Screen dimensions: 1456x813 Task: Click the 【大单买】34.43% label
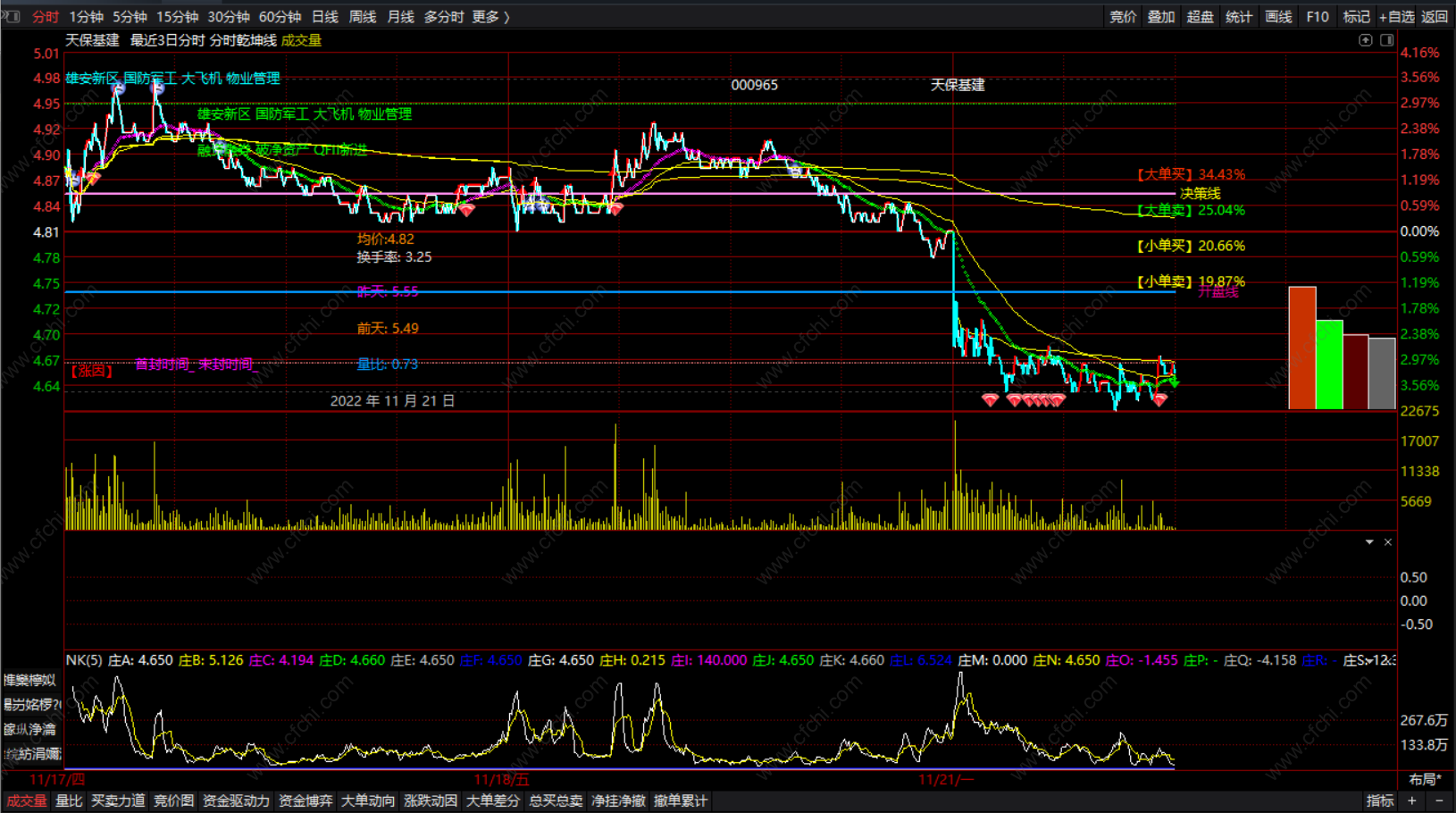point(1191,174)
